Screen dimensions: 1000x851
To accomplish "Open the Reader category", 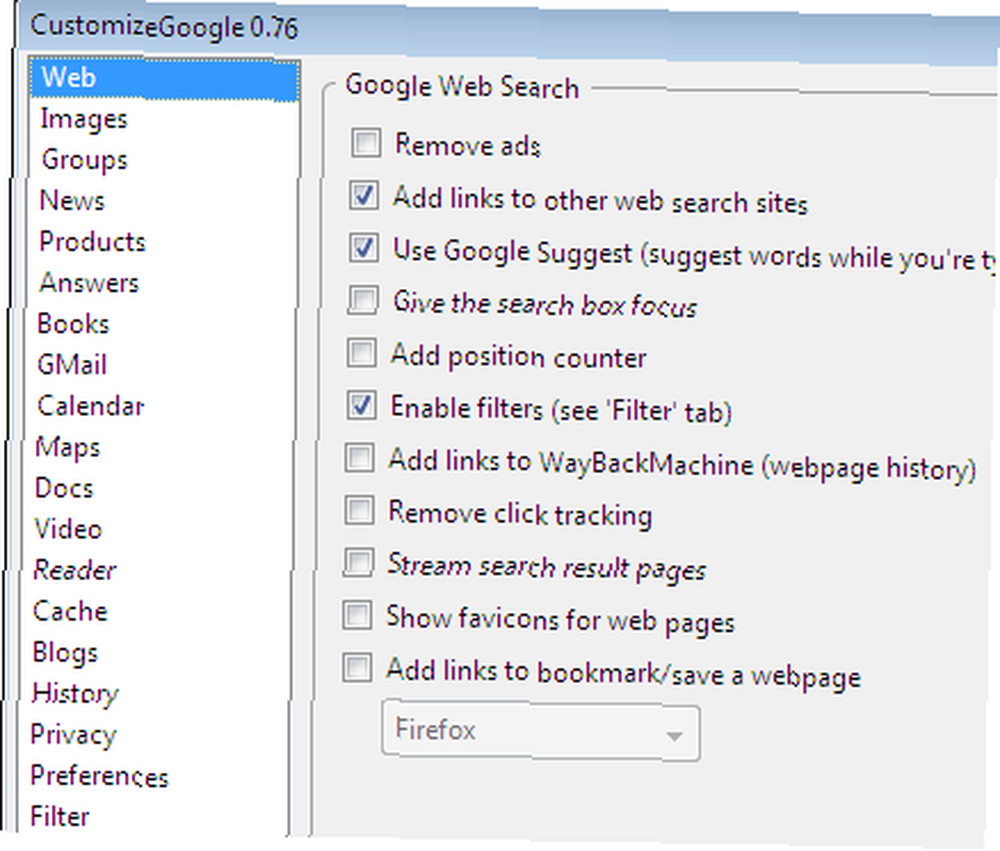I will [x=75, y=570].
